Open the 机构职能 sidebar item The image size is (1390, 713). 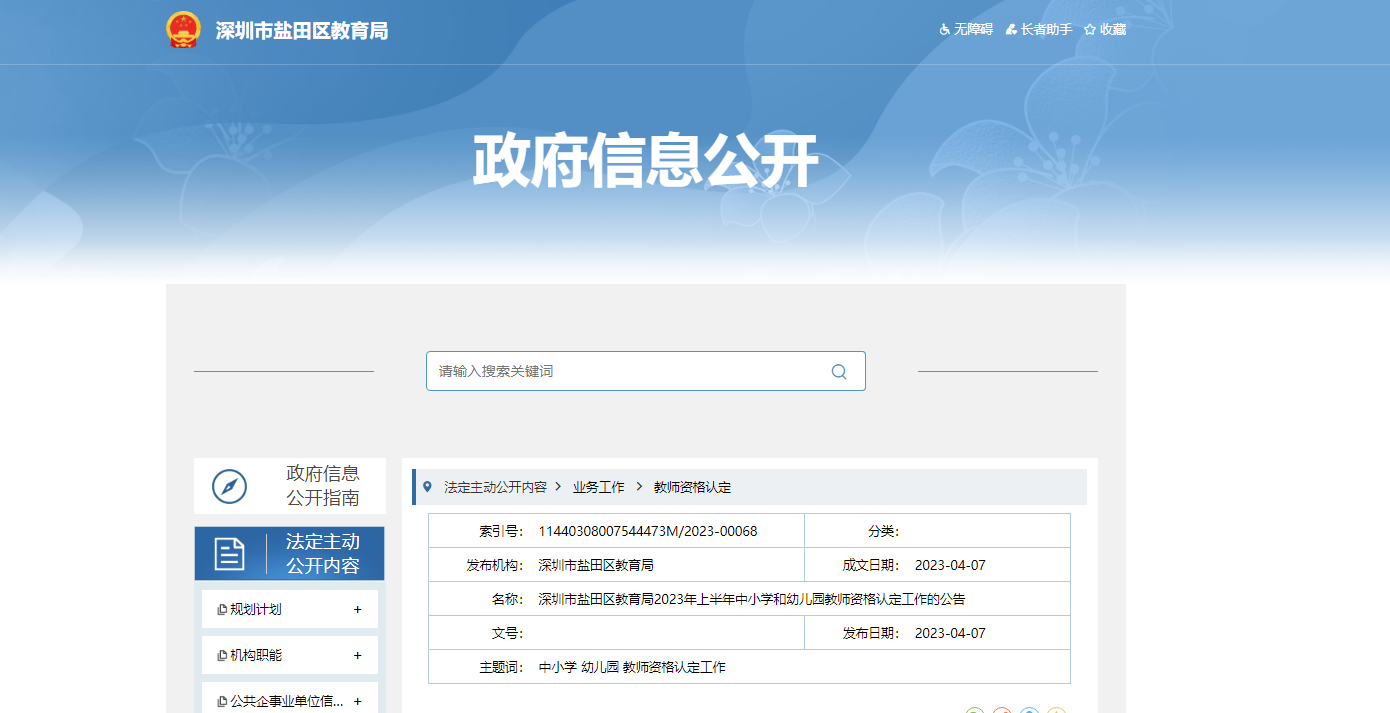[256, 655]
